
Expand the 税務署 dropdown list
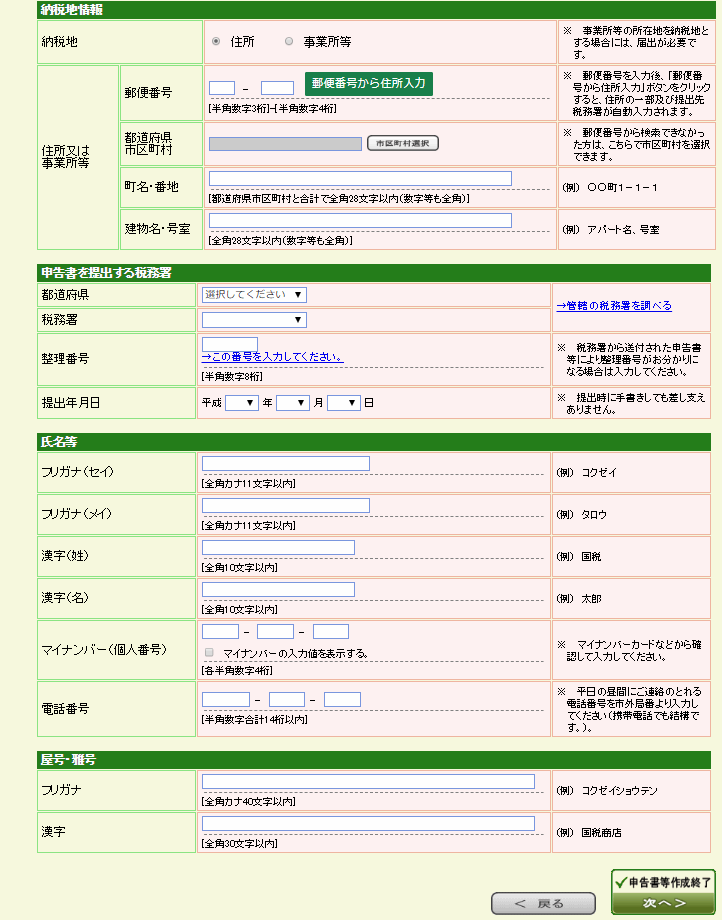tap(254, 320)
